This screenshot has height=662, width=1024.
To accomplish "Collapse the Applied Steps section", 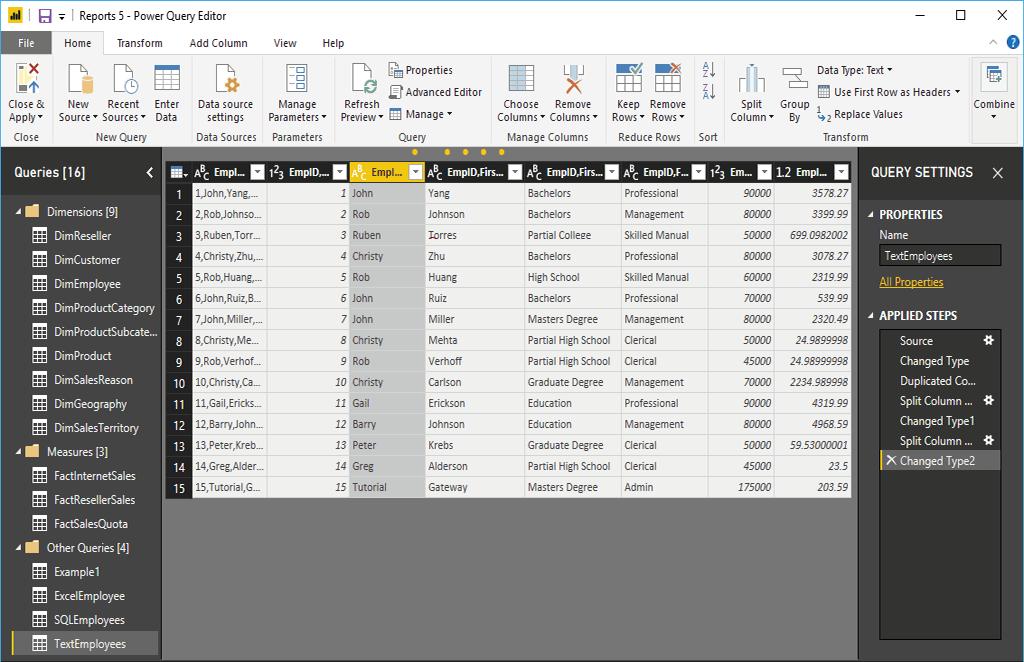I will tap(870, 316).
